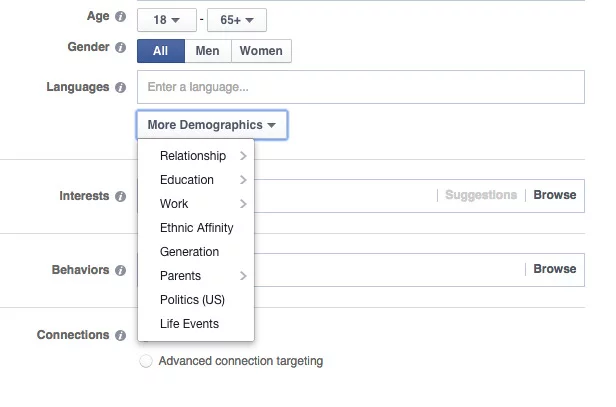616x407 pixels.
Task: Click Browse in the Behaviors field
Action: 555,269
